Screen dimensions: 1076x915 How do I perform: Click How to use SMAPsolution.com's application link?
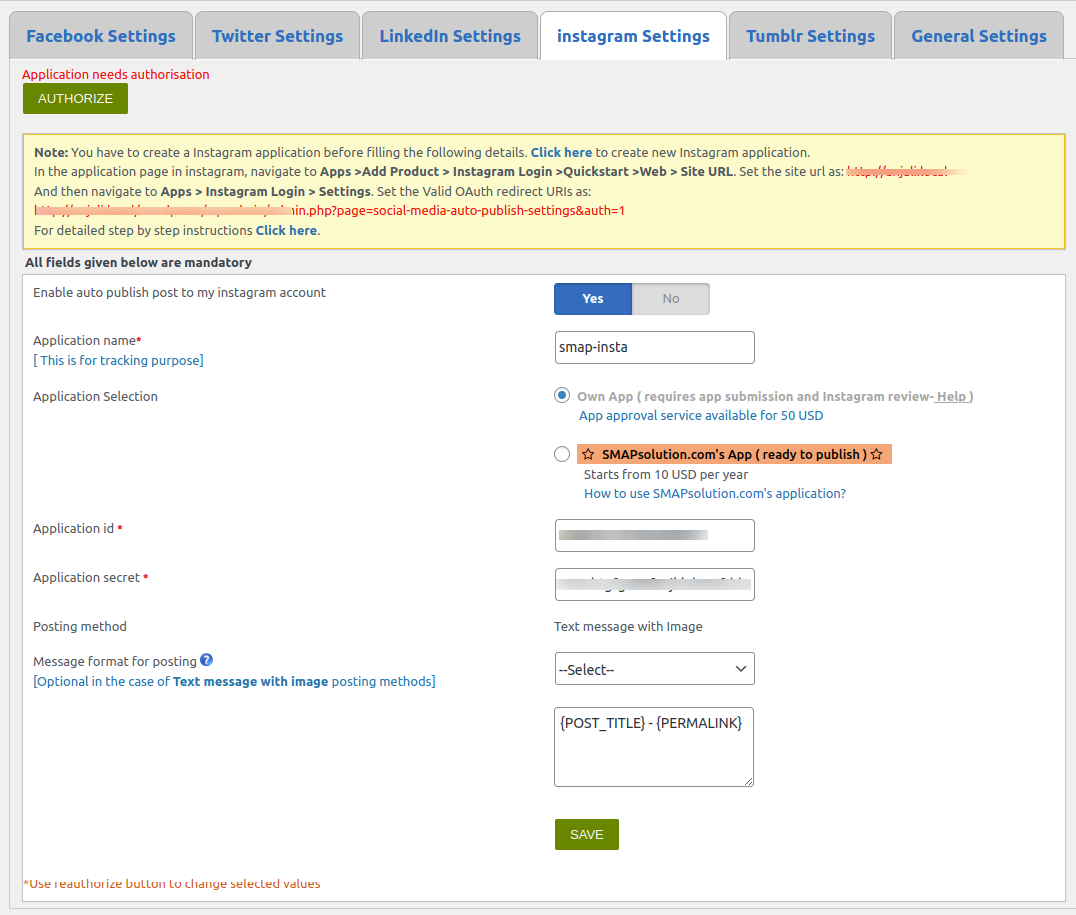click(x=714, y=493)
